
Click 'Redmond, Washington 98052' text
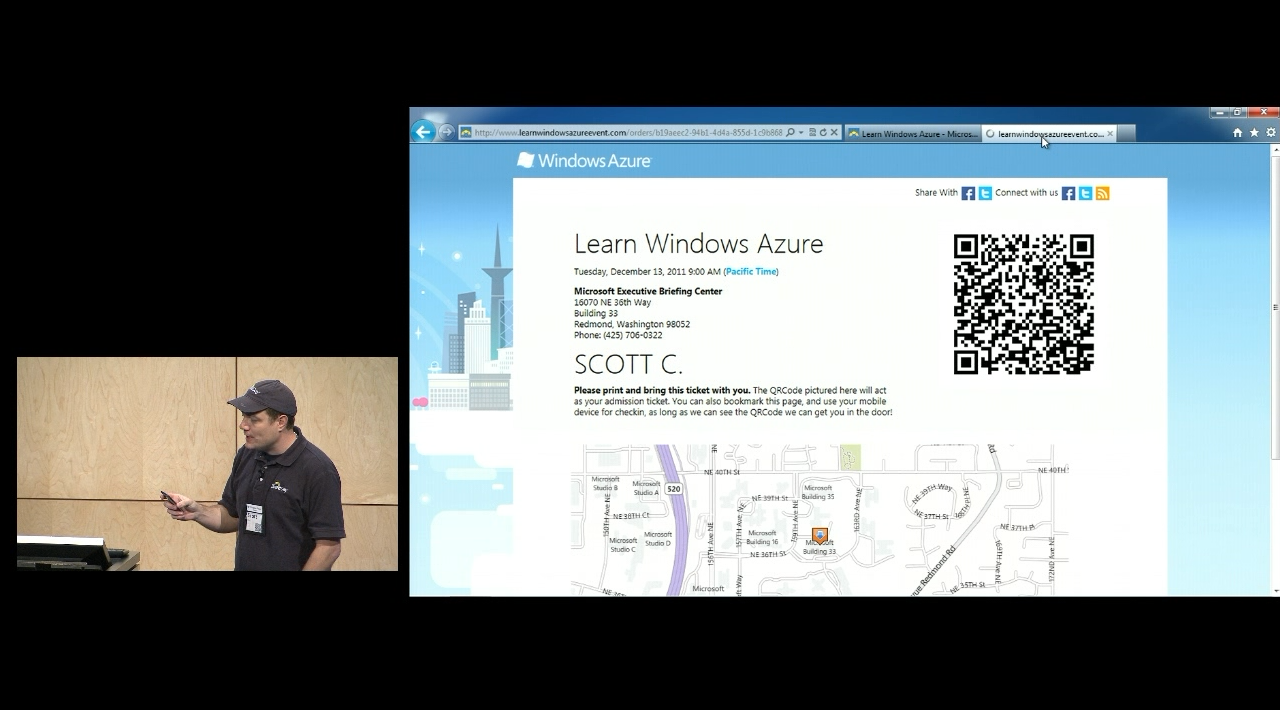632,324
